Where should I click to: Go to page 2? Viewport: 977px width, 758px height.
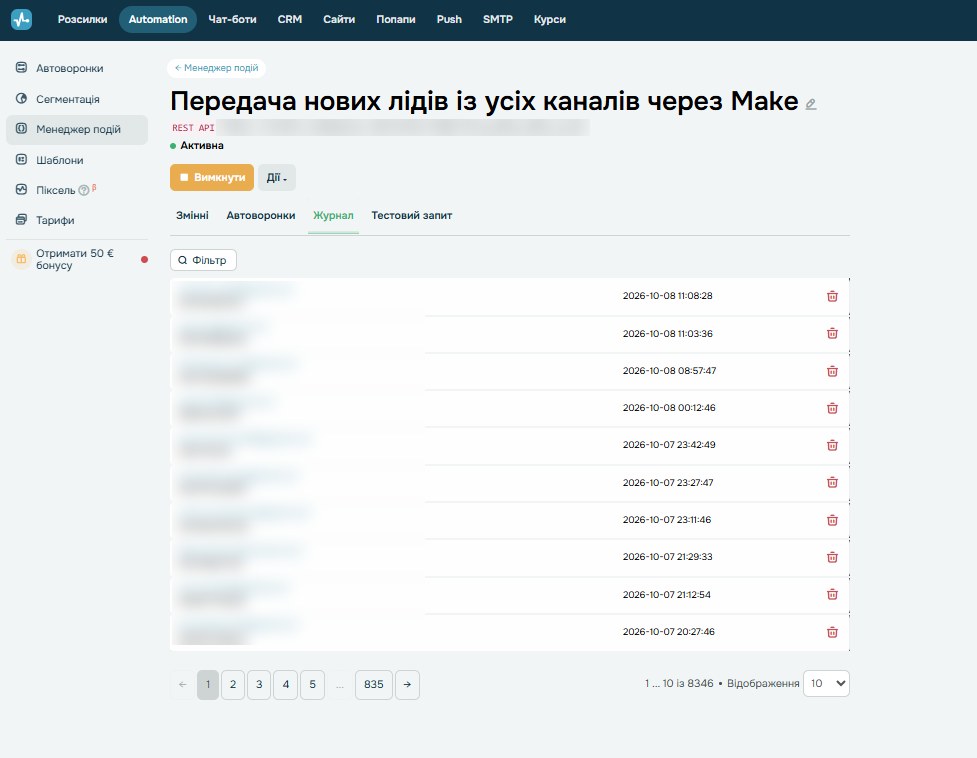pyautogui.click(x=233, y=685)
